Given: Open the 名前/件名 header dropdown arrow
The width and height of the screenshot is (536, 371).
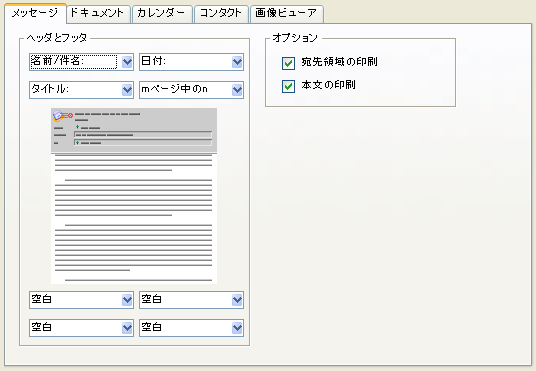Looking at the screenshot, I should pyautogui.click(x=127, y=62).
